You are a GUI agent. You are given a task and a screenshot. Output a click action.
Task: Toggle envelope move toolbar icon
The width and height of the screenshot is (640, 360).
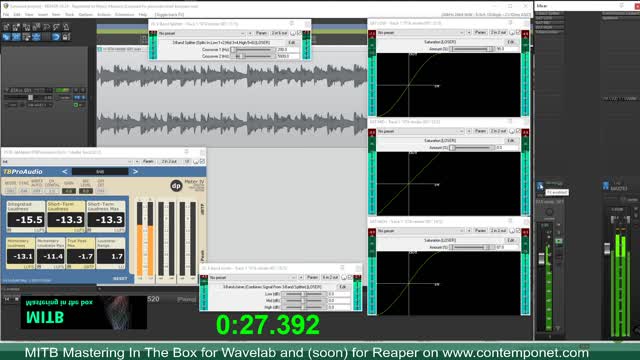click(36, 37)
